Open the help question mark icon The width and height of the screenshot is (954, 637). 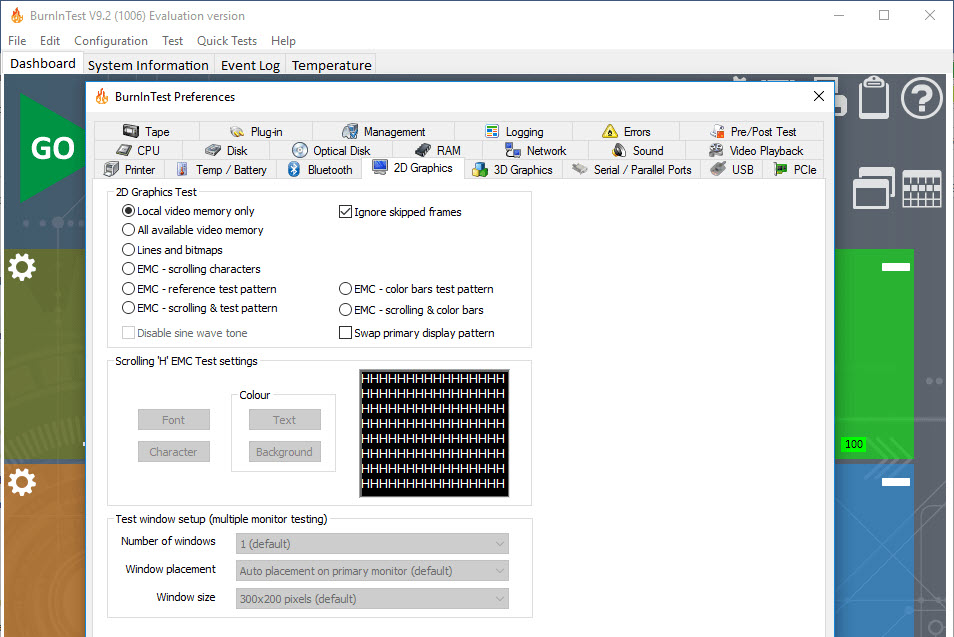tap(922, 97)
